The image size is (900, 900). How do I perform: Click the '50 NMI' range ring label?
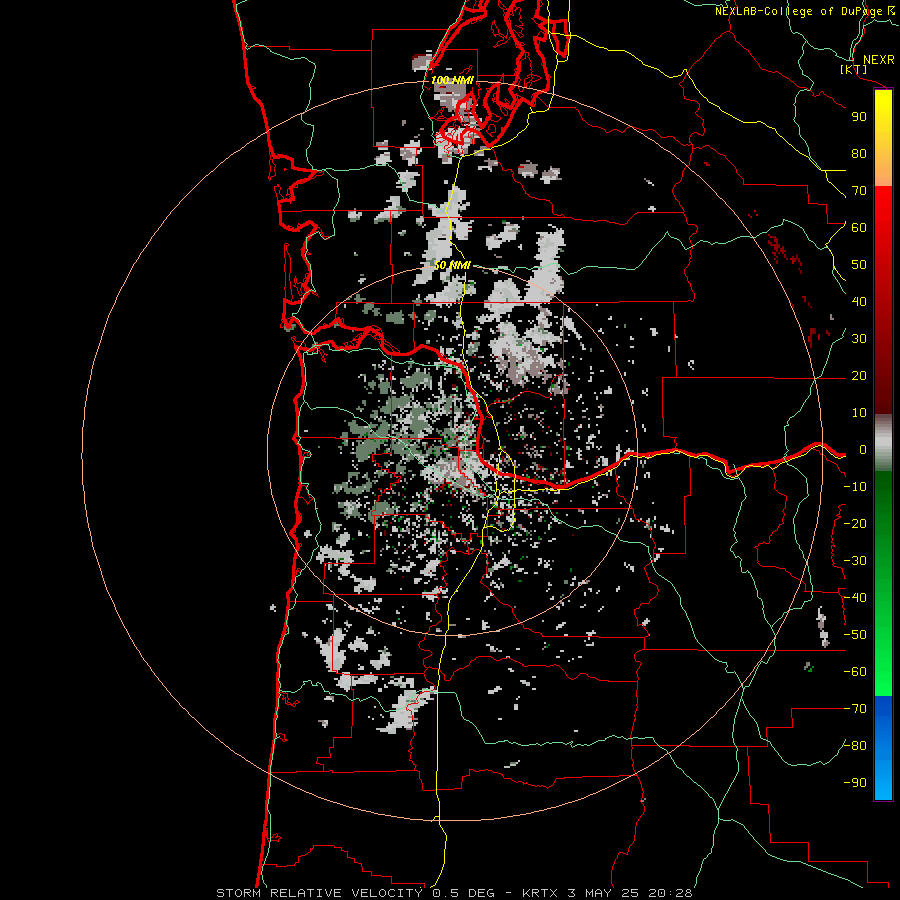click(452, 265)
